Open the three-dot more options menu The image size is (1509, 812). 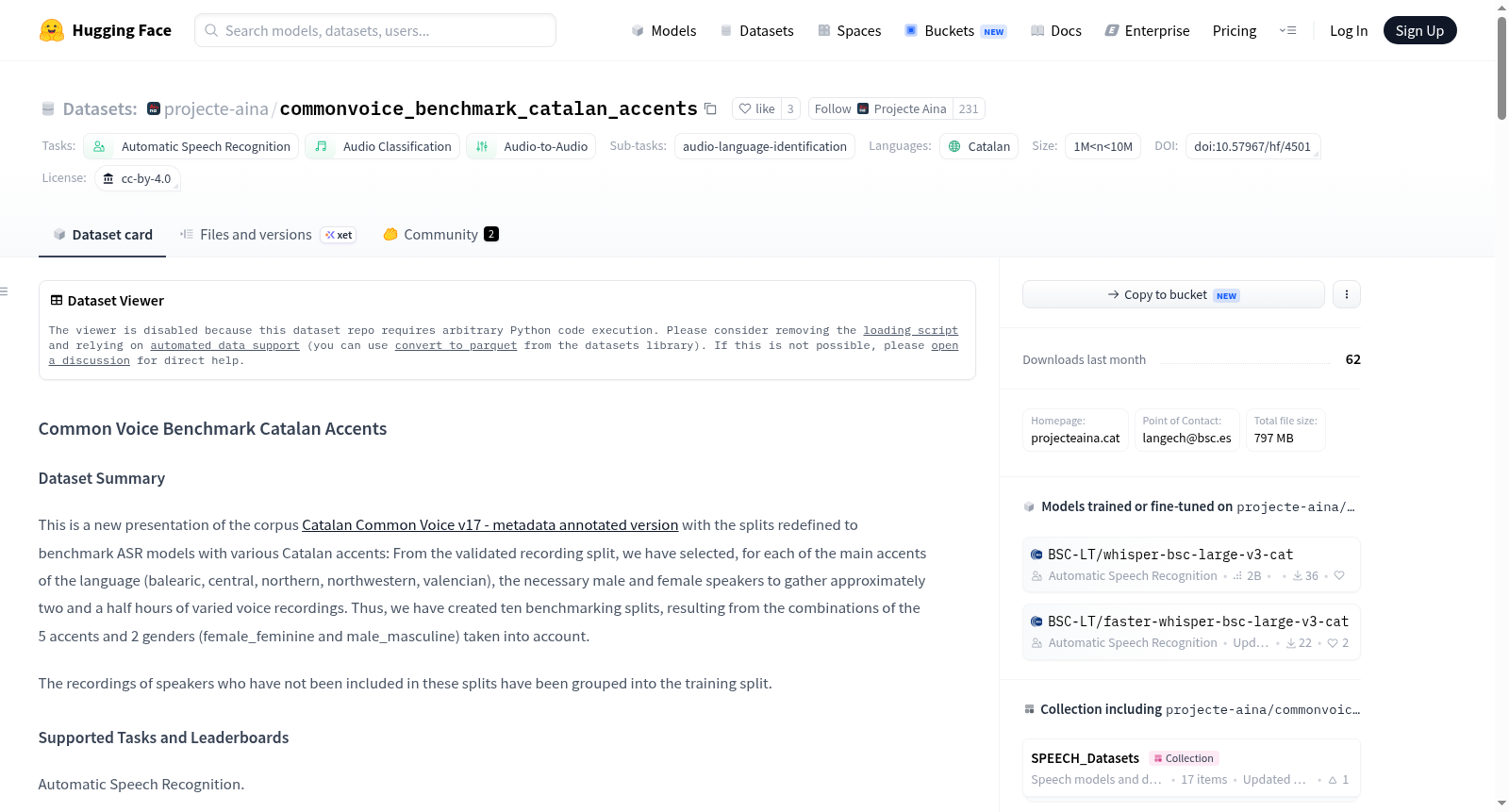1346,294
